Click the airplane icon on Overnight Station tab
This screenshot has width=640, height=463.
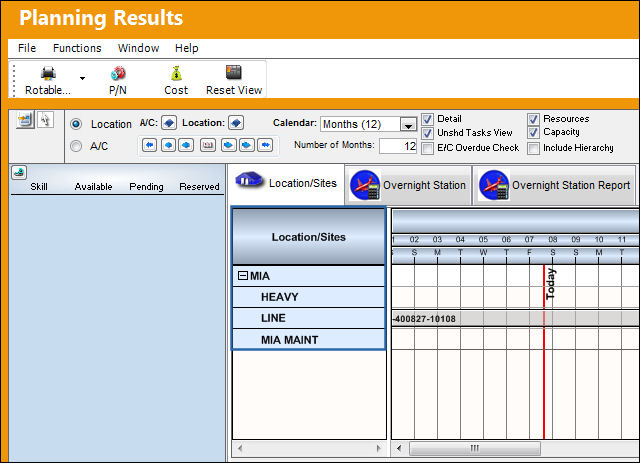coord(365,185)
